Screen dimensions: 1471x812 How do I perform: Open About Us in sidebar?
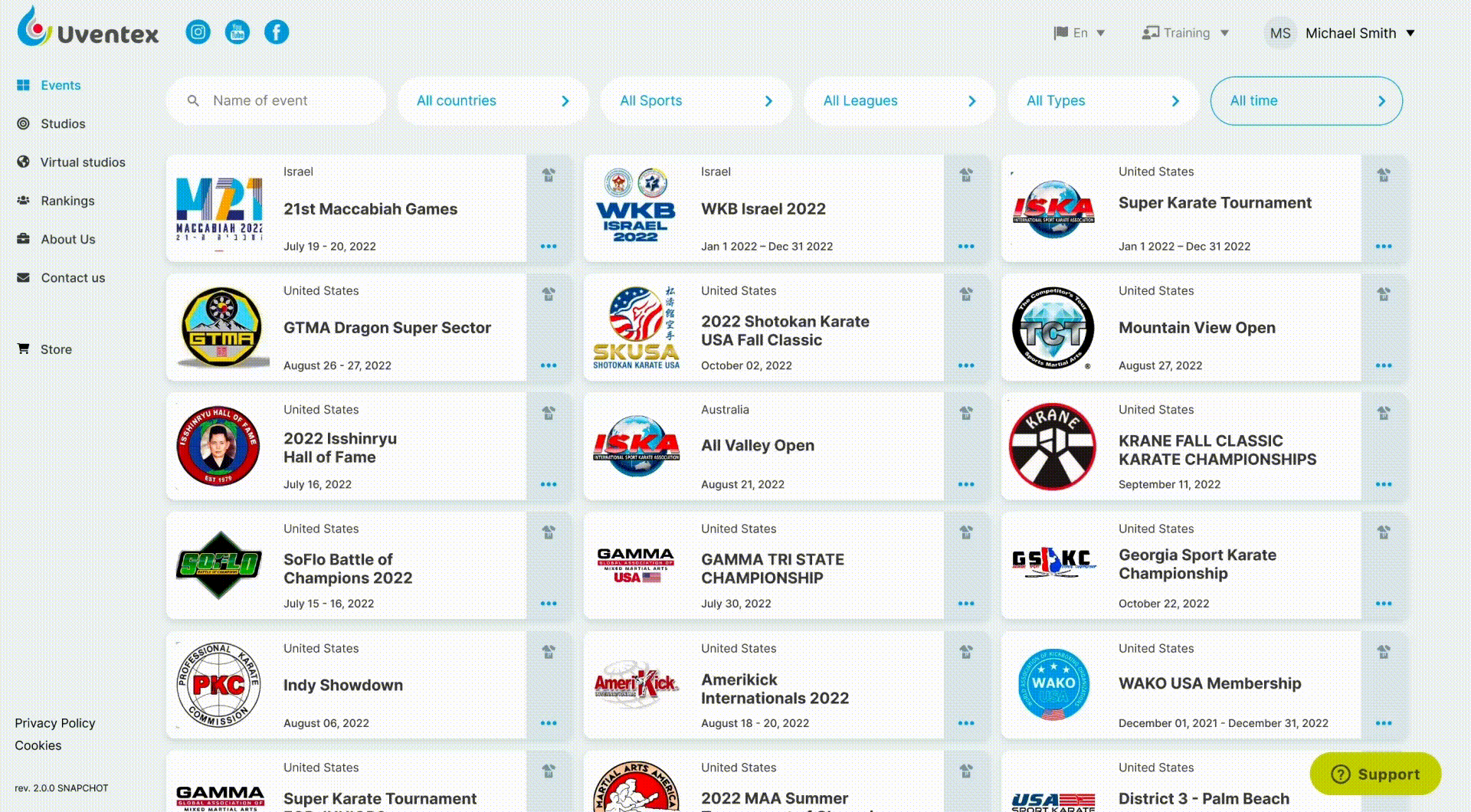pos(57,239)
